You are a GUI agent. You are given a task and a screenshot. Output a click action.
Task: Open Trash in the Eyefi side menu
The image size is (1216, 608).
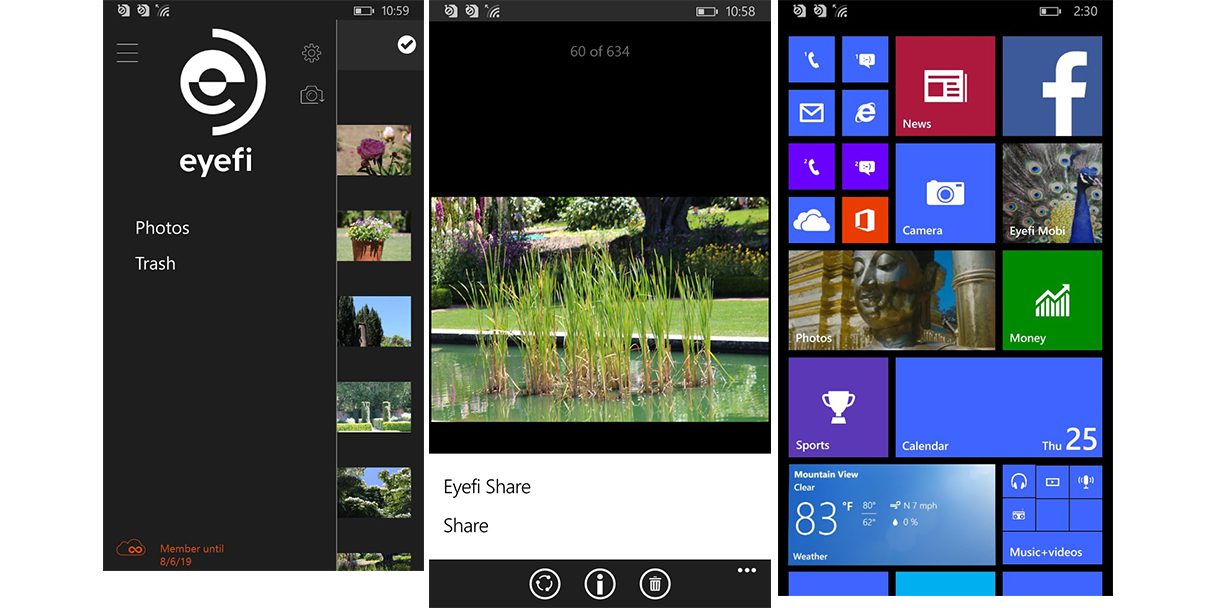coord(155,264)
